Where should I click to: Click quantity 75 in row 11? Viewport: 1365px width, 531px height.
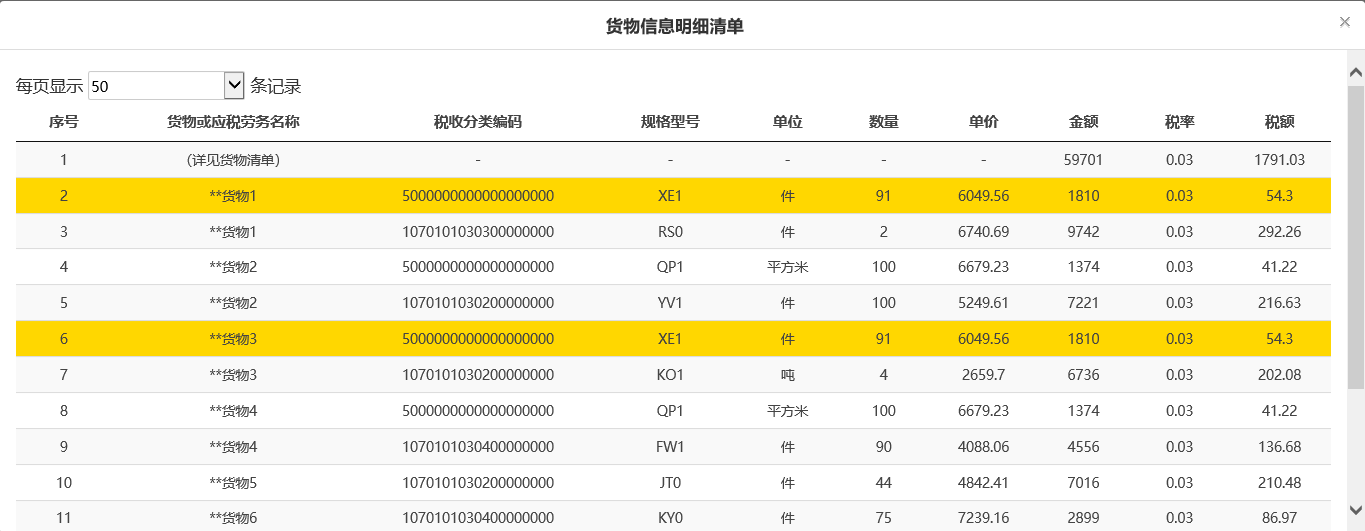tap(884, 518)
